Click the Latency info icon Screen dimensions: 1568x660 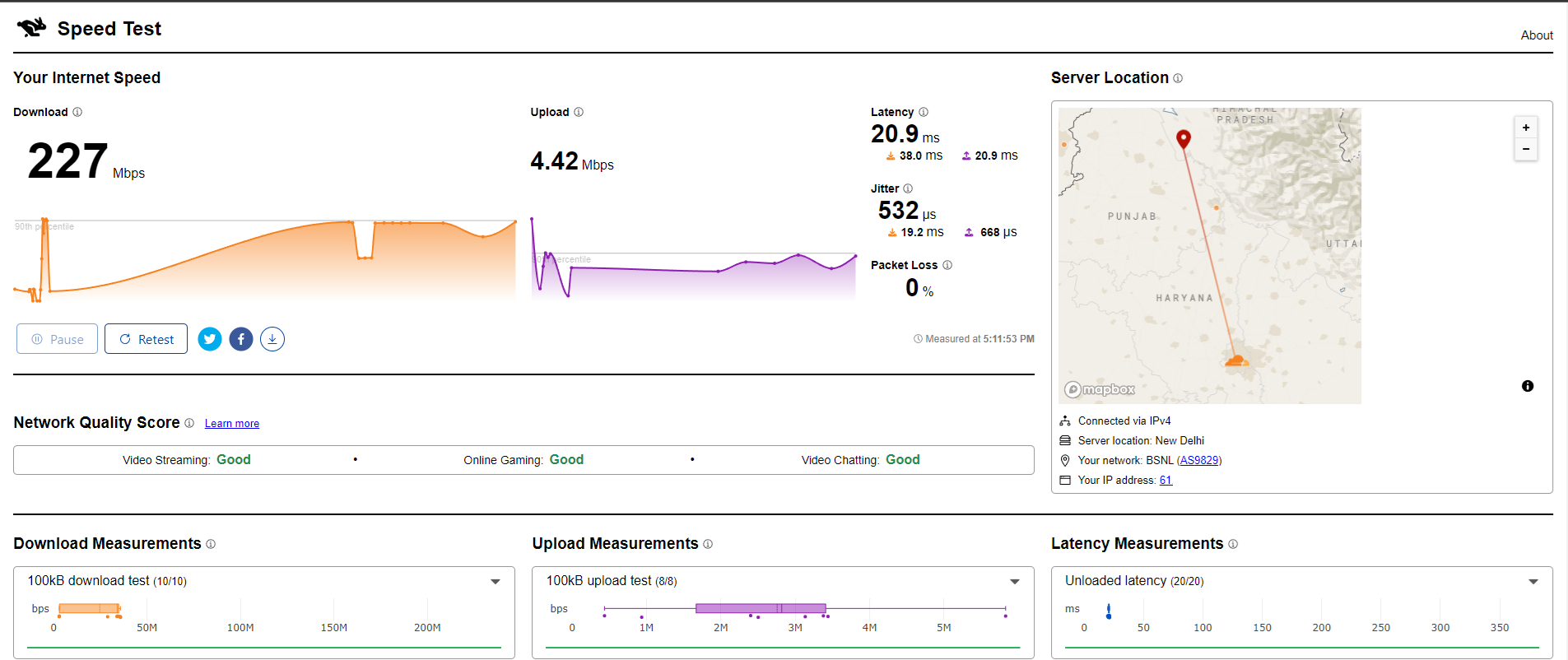tap(924, 112)
